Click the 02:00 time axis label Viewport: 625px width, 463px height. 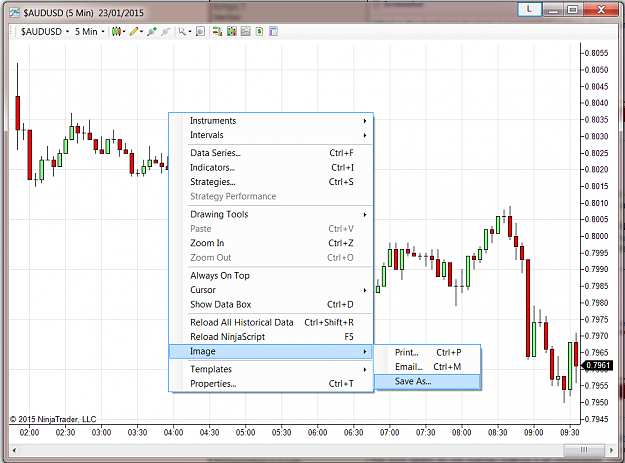(29, 432)
